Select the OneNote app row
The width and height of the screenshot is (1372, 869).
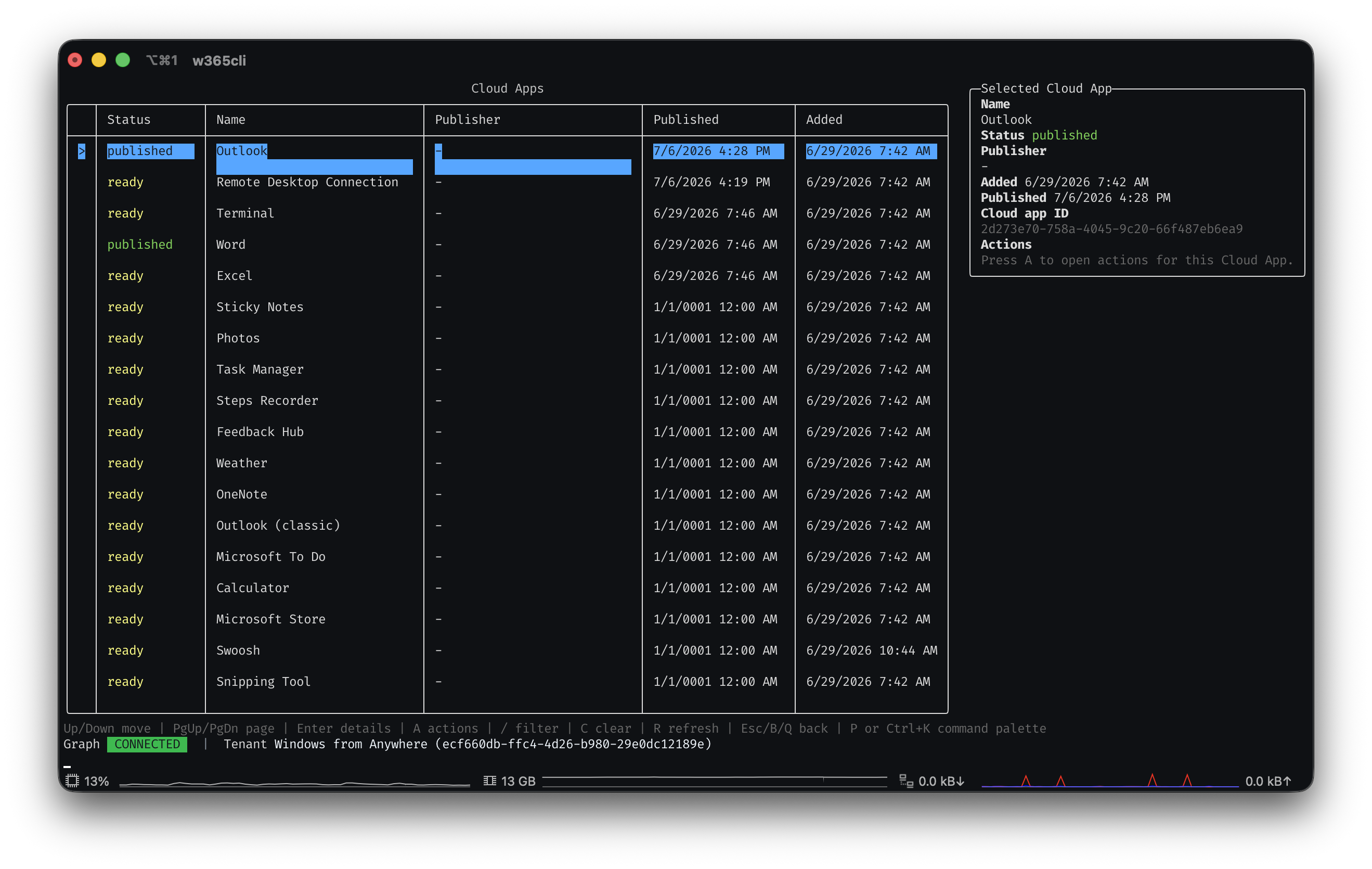coord(507,494)
